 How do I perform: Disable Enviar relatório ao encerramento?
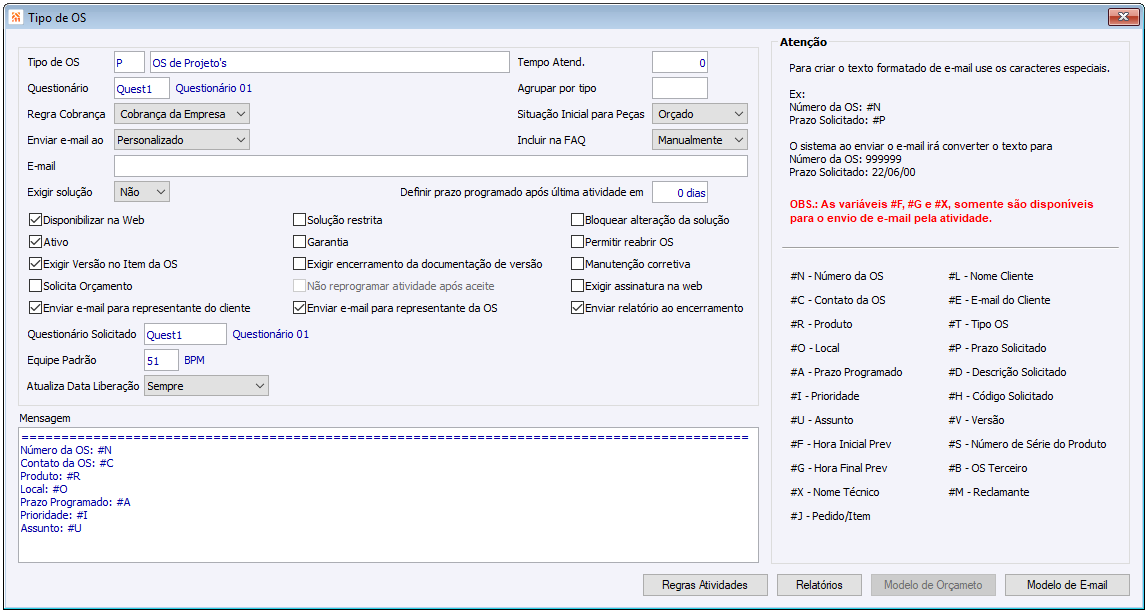point(577,308)
